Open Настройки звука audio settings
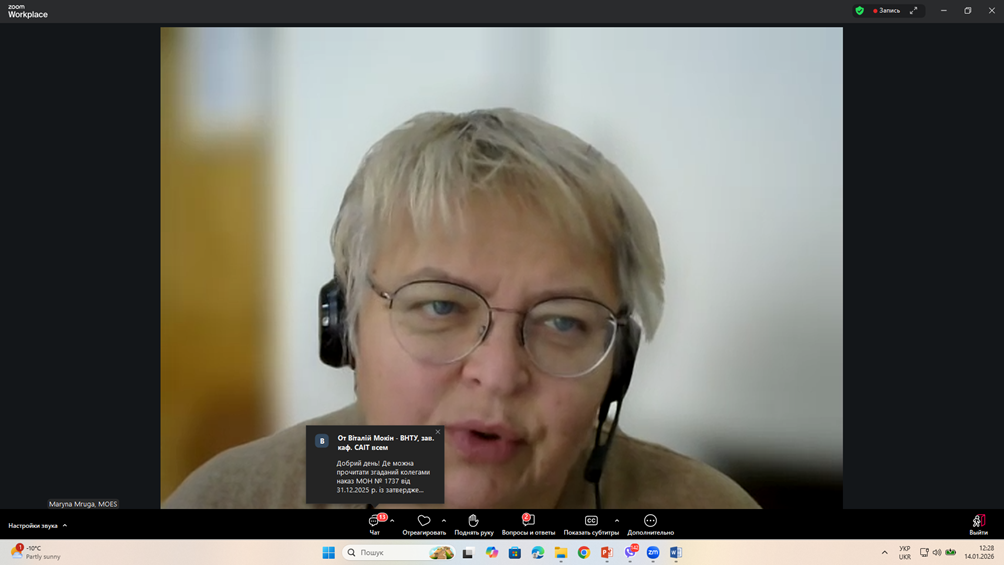This screenshot has width=1004, height=565. [37, 525]
